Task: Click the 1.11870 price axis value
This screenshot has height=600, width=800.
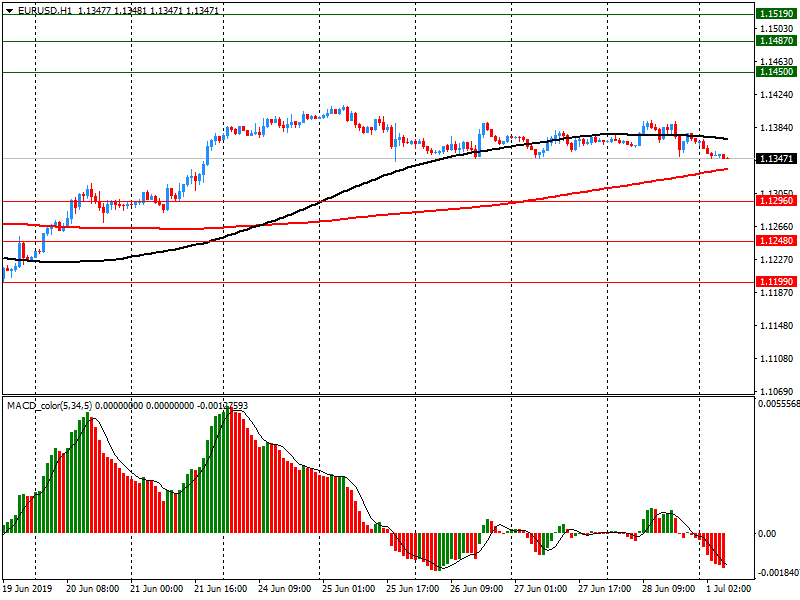Action: (x=777, y=293)
